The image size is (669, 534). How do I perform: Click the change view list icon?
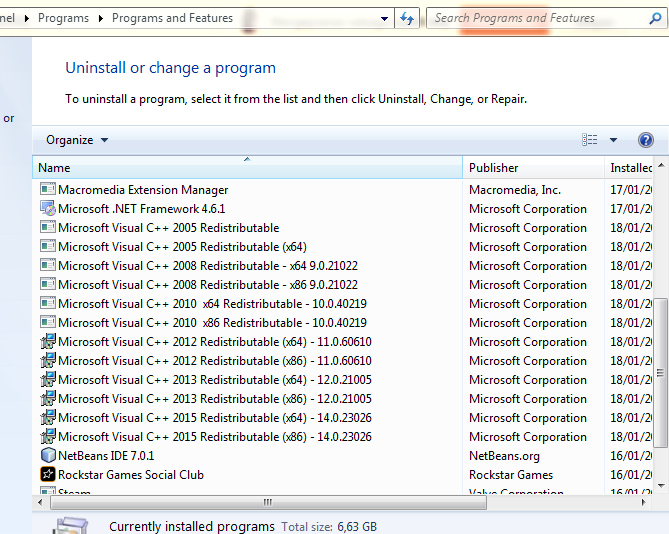tap(590, 139)
